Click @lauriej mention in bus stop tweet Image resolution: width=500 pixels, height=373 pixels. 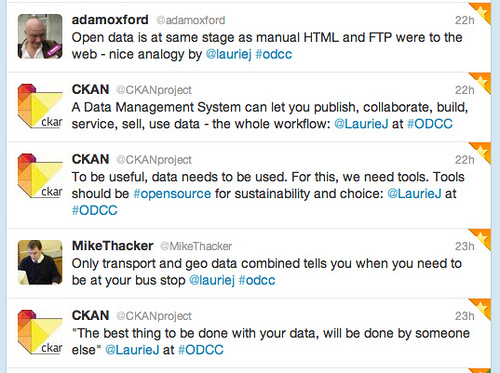pos(212,280)
